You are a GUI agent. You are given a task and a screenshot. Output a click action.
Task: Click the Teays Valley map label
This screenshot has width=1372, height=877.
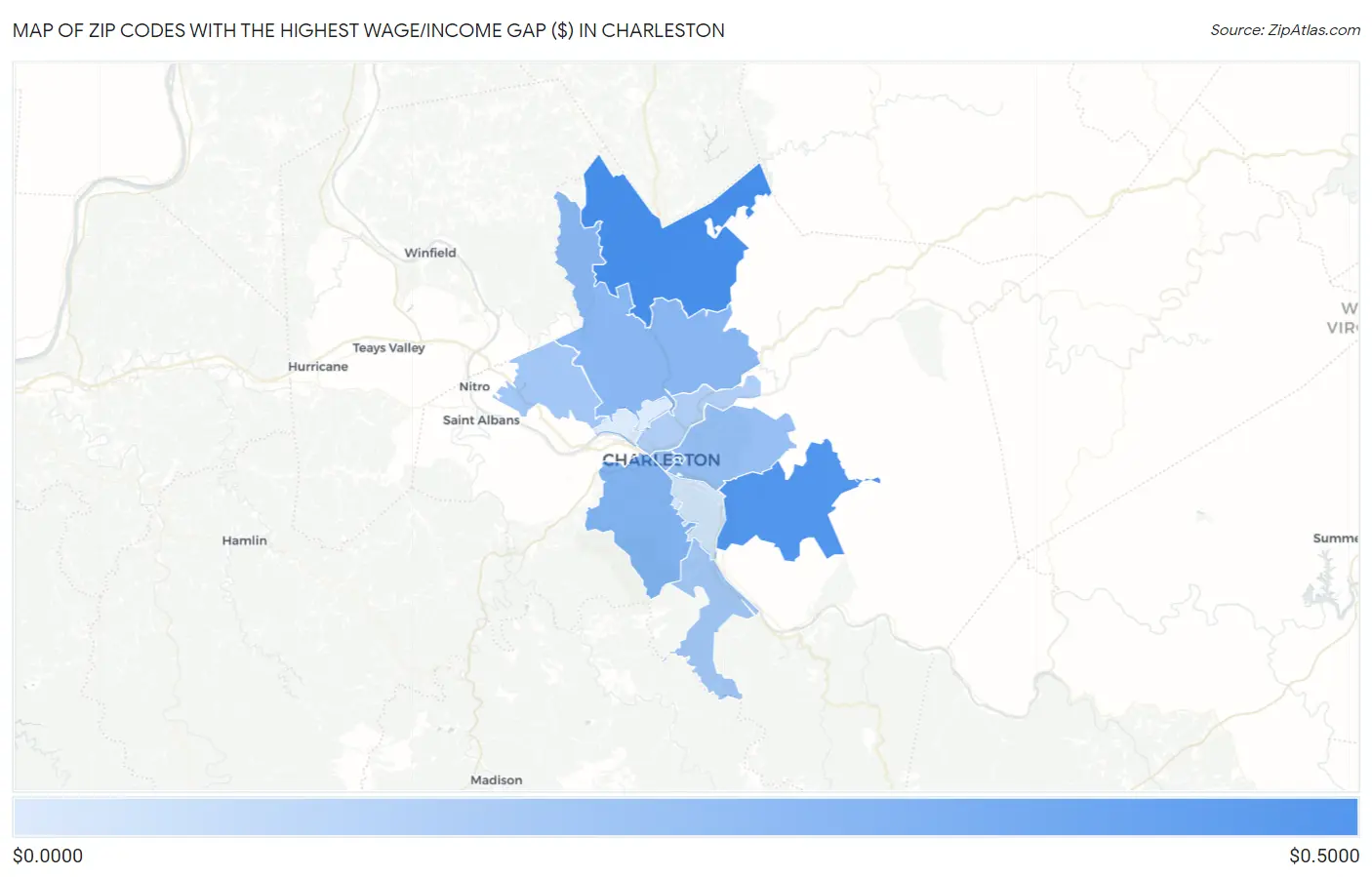pos(388,347)
